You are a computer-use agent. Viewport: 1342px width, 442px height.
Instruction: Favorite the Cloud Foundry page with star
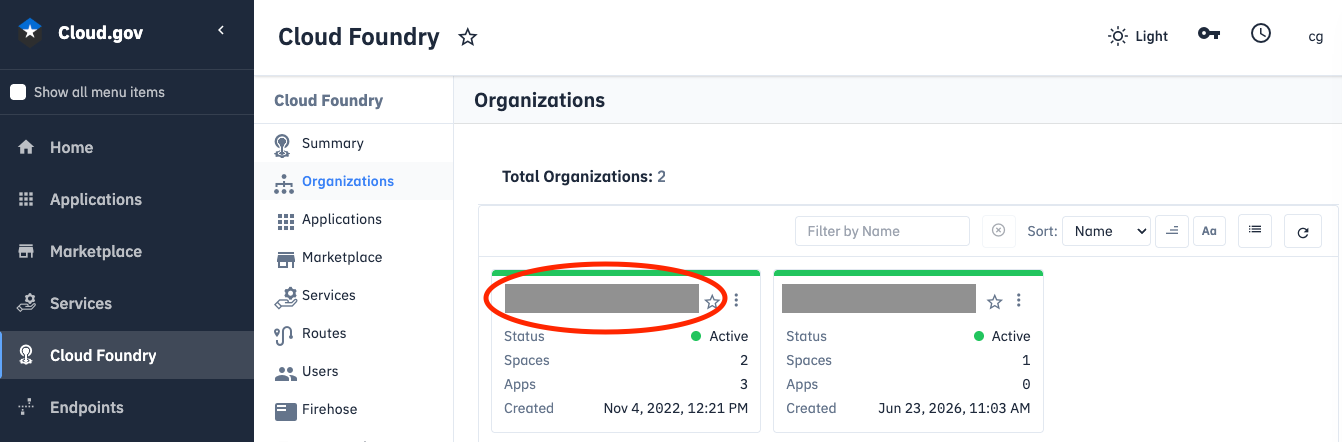coord(467,37)
